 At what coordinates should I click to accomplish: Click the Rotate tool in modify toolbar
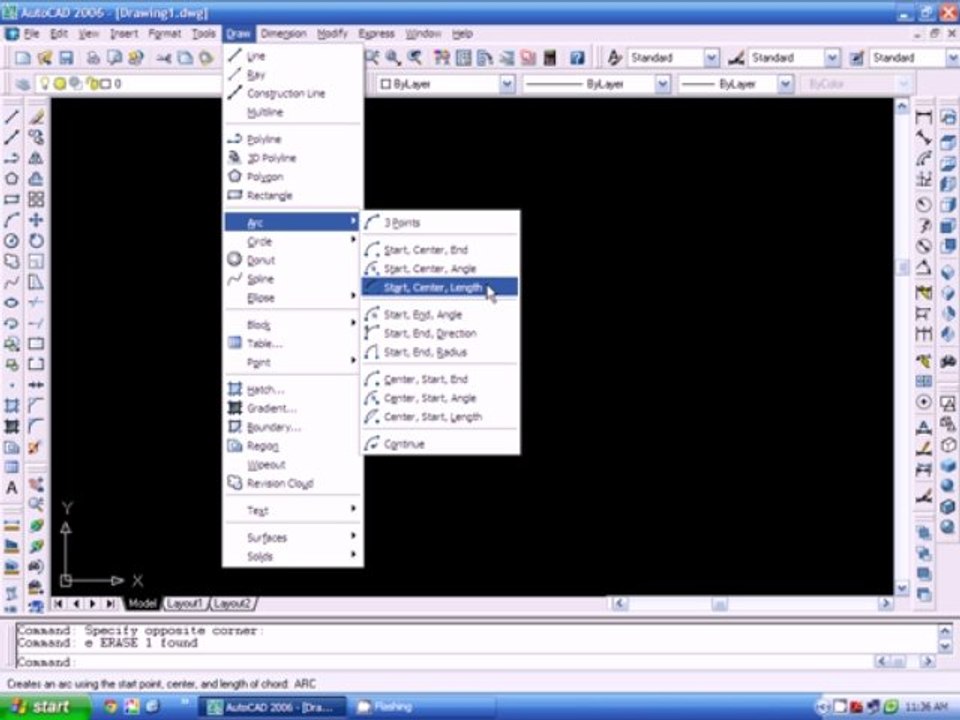tap(36, 241)
